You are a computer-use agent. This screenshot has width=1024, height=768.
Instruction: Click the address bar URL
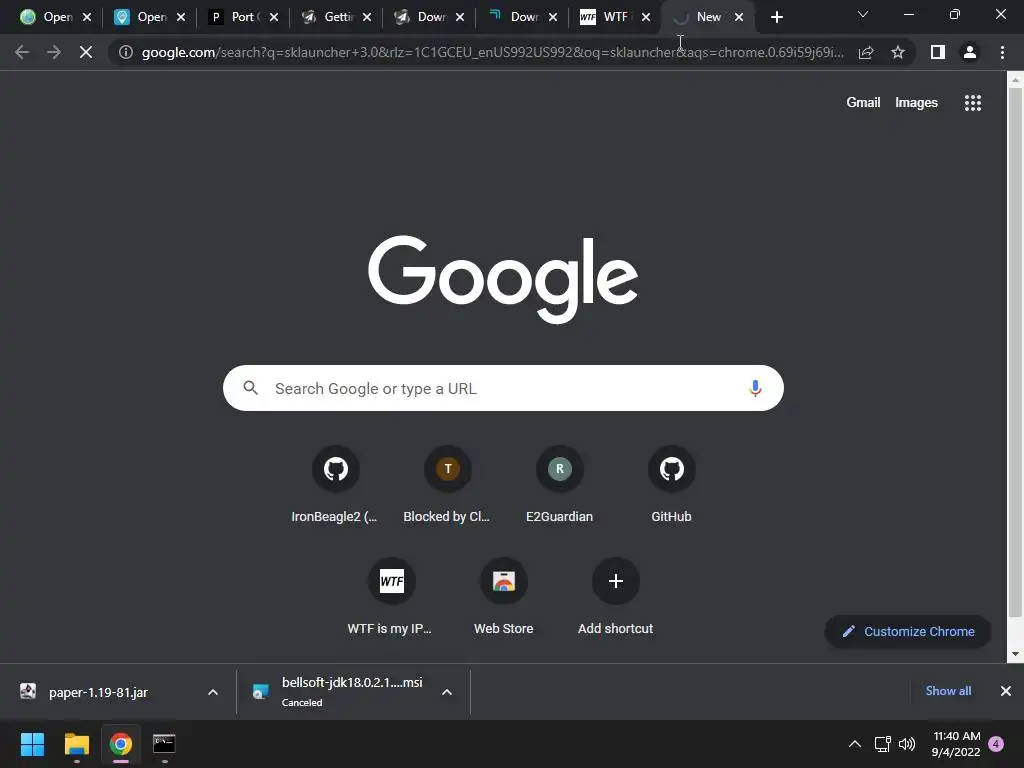[x=492, y=52]
